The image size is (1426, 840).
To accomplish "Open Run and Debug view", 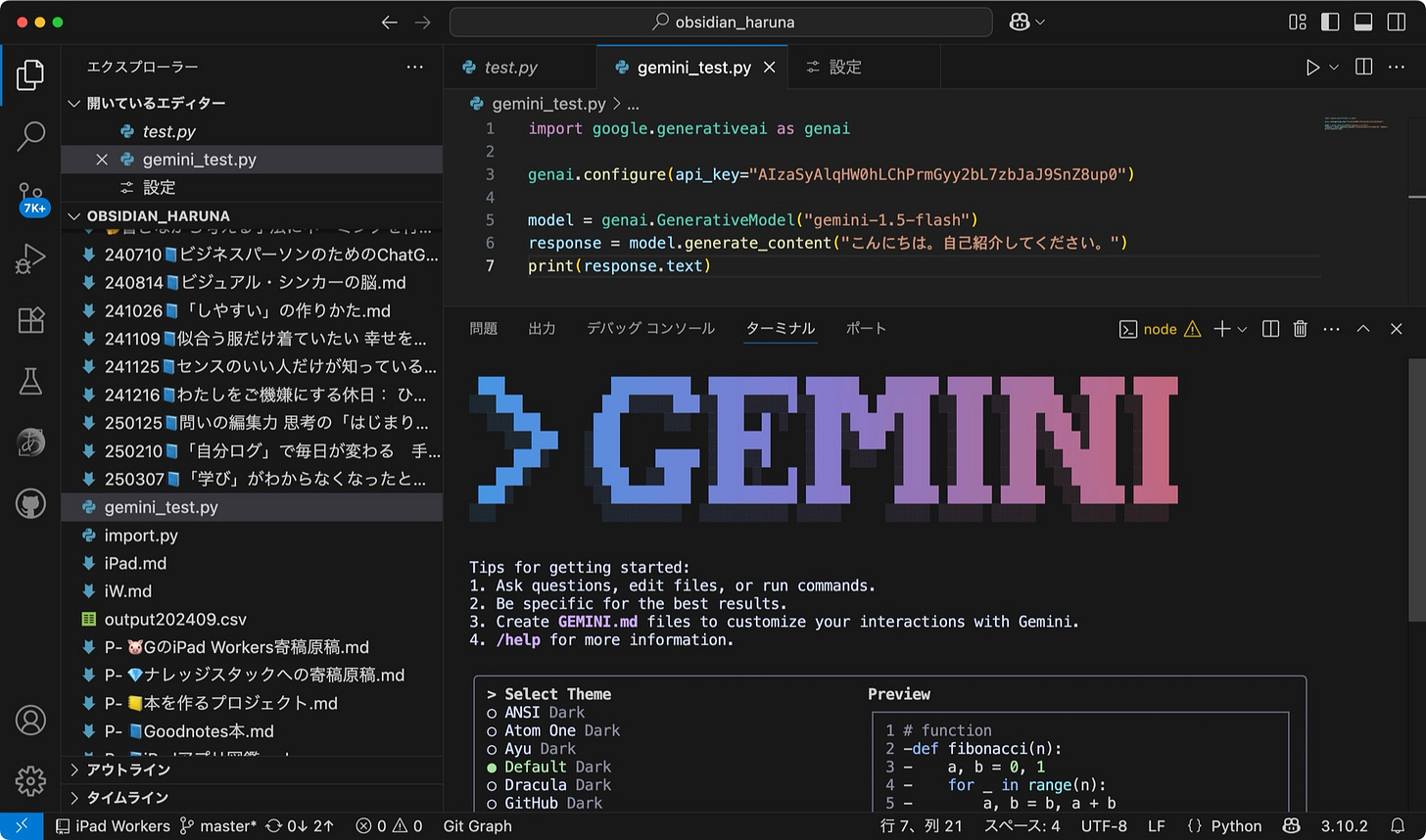I will pyautogui.click(x=30, y=258).
